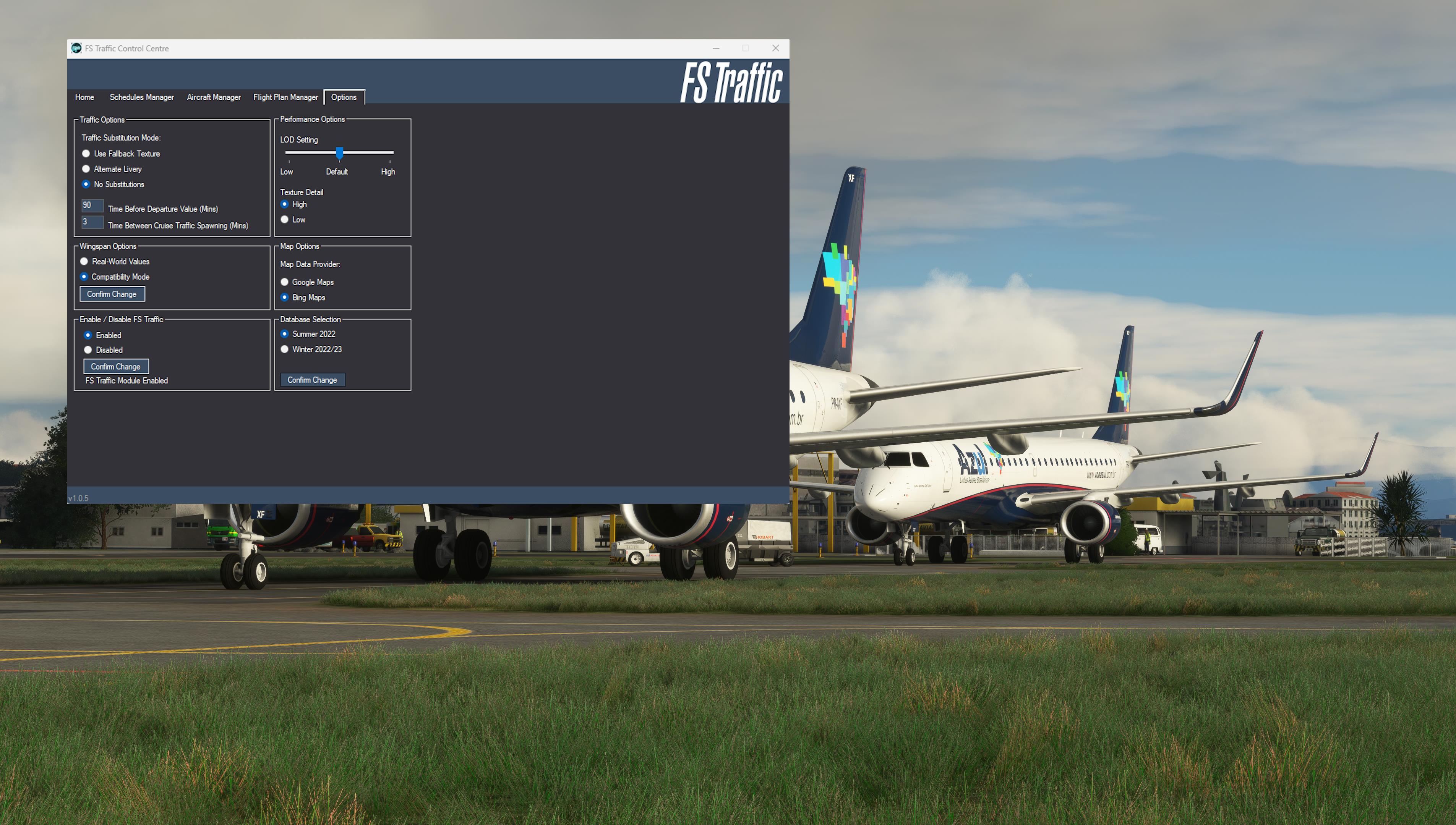1456x825 pixels.
Task: Confirm Database Selection change
Action: pos(312,379)
